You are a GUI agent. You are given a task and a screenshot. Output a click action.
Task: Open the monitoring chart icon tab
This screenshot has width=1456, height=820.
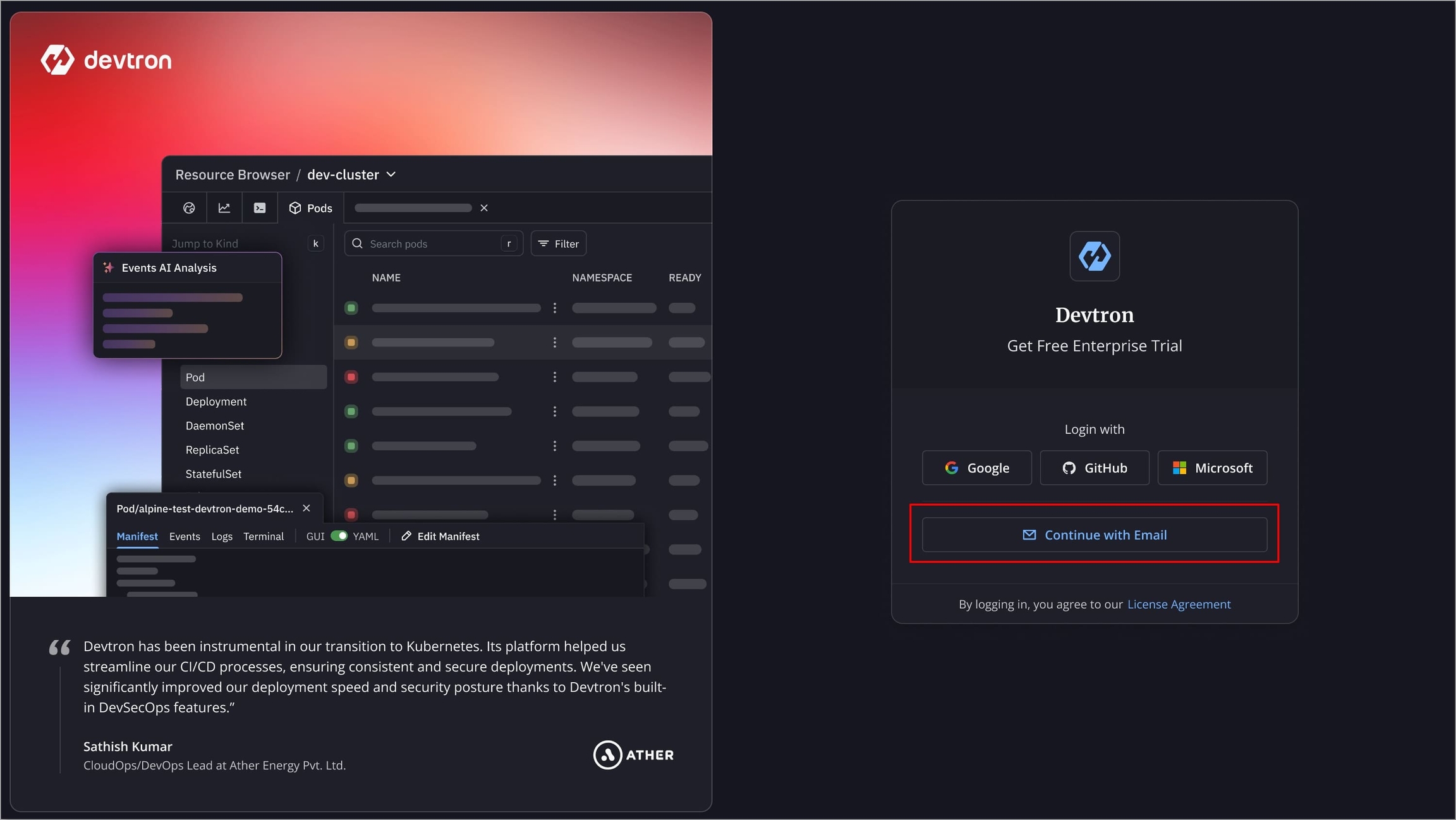tap(224, 208)
